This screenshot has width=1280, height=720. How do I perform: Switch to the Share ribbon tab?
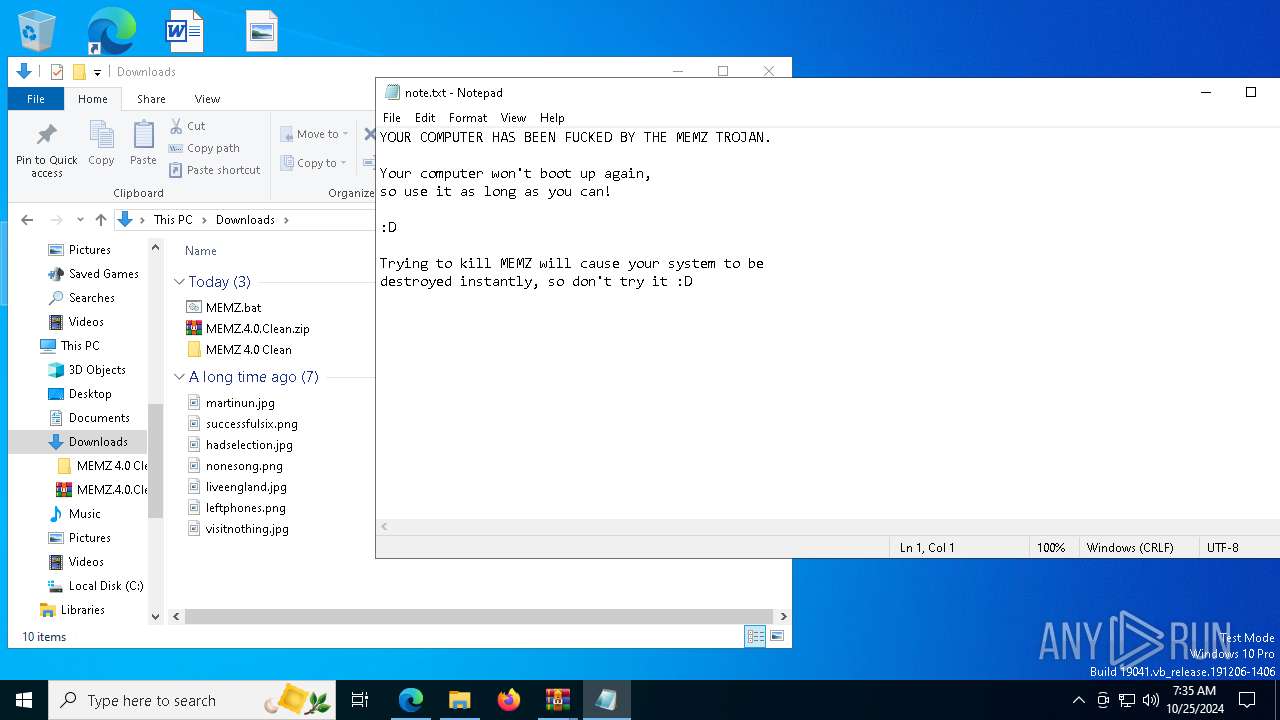pyautogui.click(x=151, y=99)
